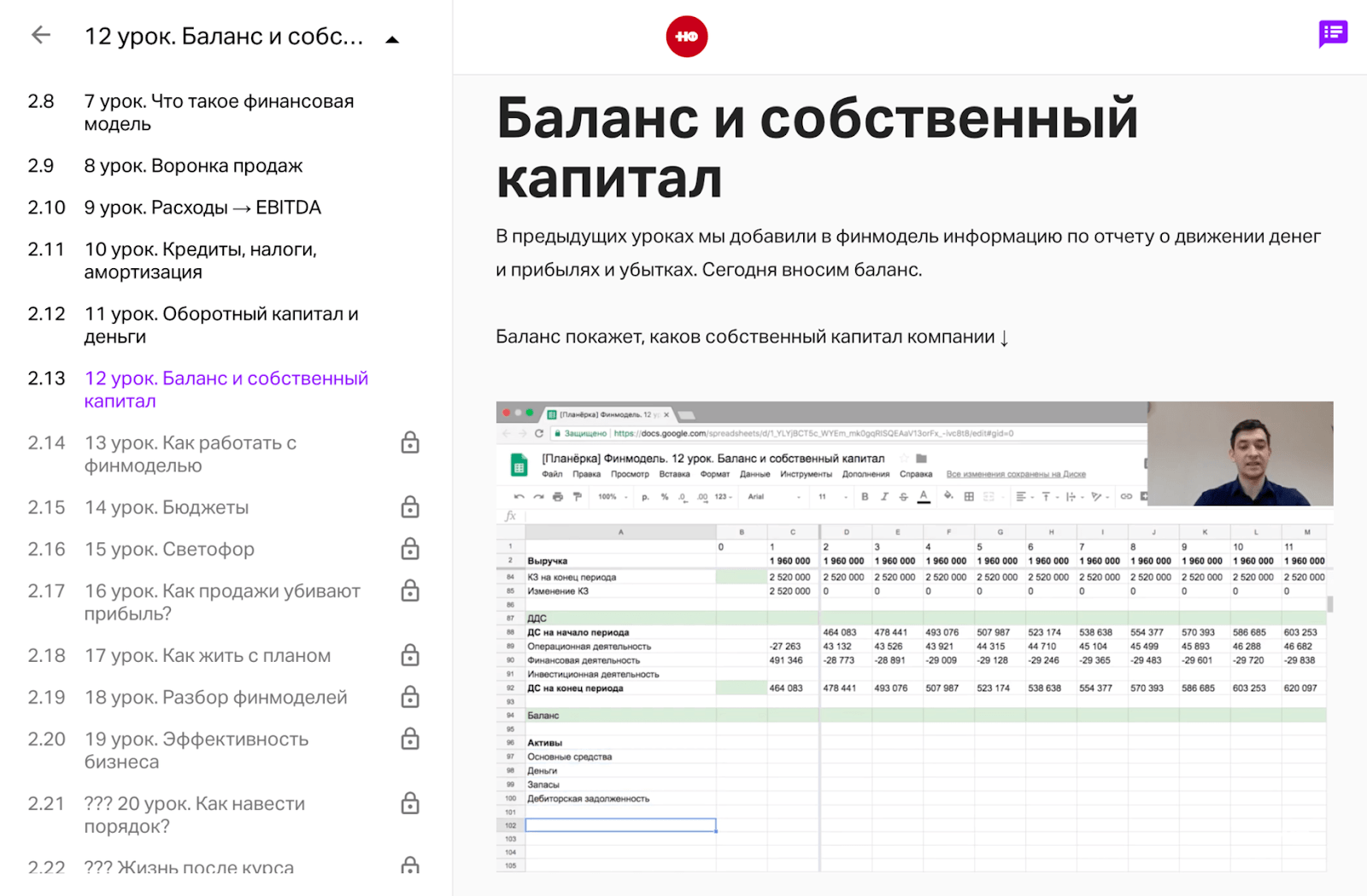Navigate to 11 урок. Оборотный капитал и деньги
1367x896 pixels.
pyautogui.click(x=220, y=325)
